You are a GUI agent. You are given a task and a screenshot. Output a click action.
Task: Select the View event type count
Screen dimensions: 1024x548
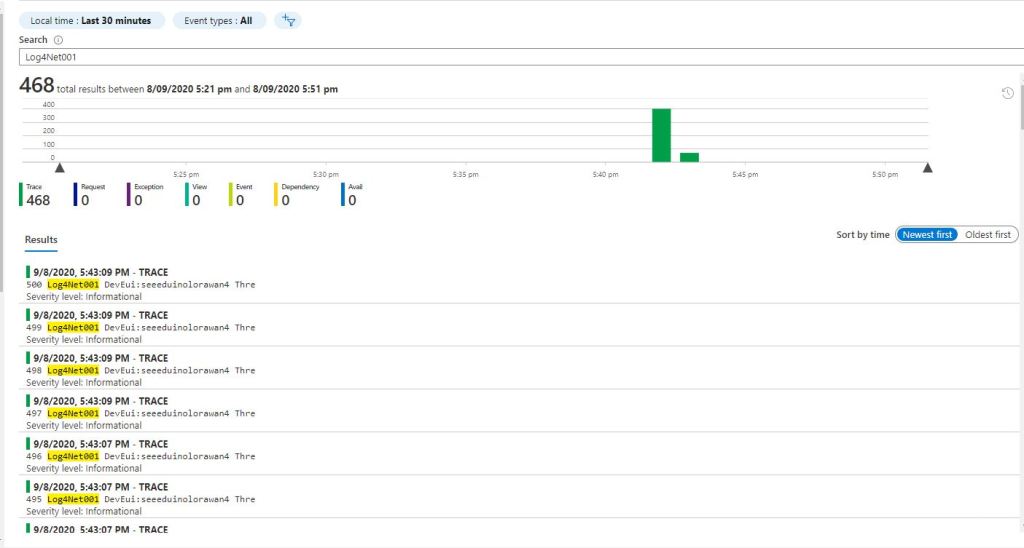tap(196, 200)
